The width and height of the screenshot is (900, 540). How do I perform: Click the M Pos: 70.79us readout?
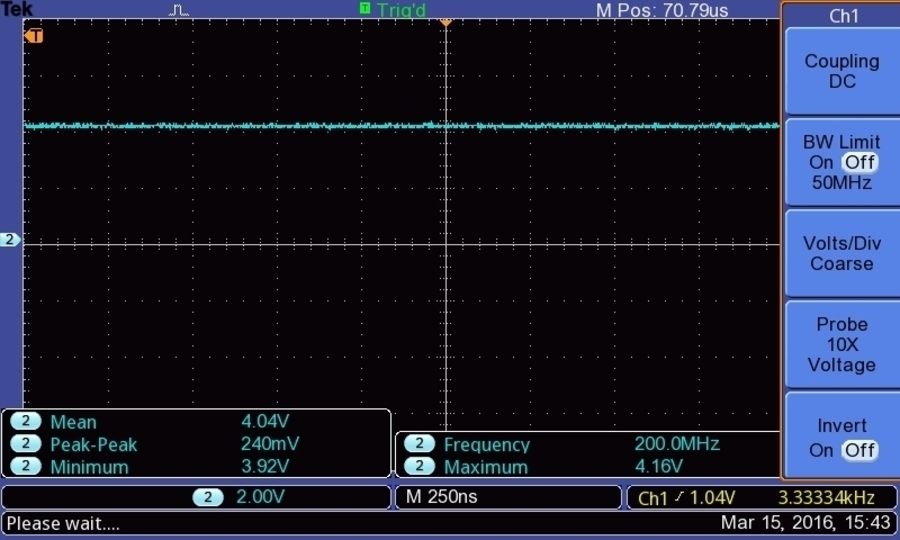click(x=662, y=10)
